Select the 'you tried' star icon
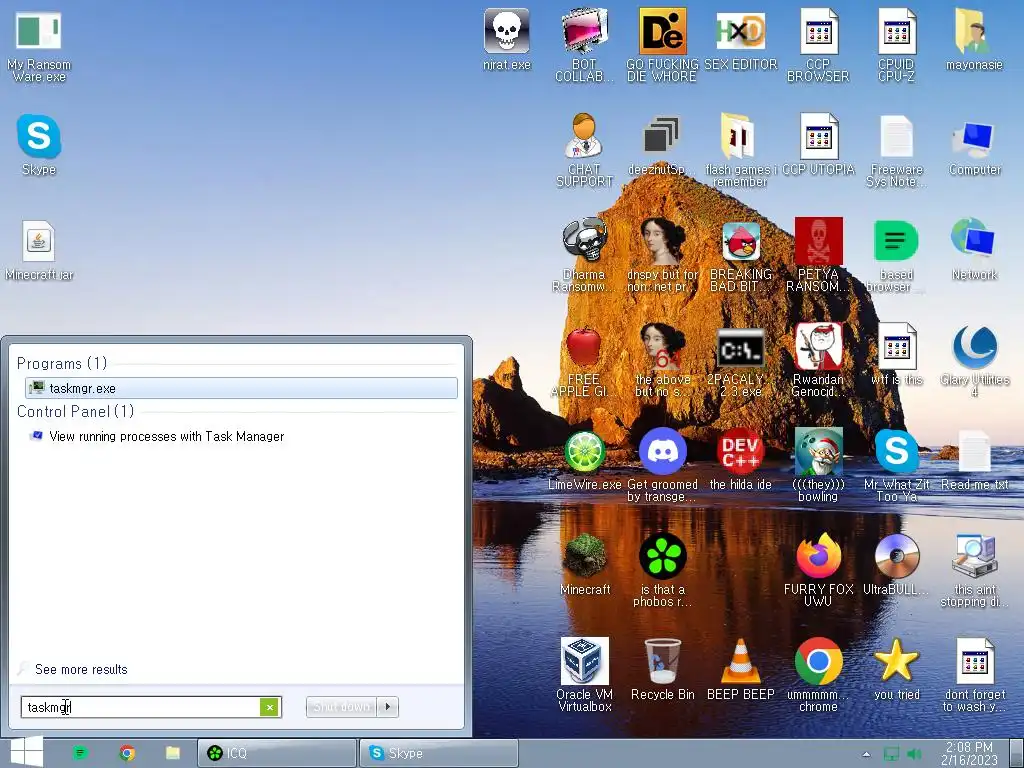Screen dimensions: 1024x768 (x=896, y=670)
